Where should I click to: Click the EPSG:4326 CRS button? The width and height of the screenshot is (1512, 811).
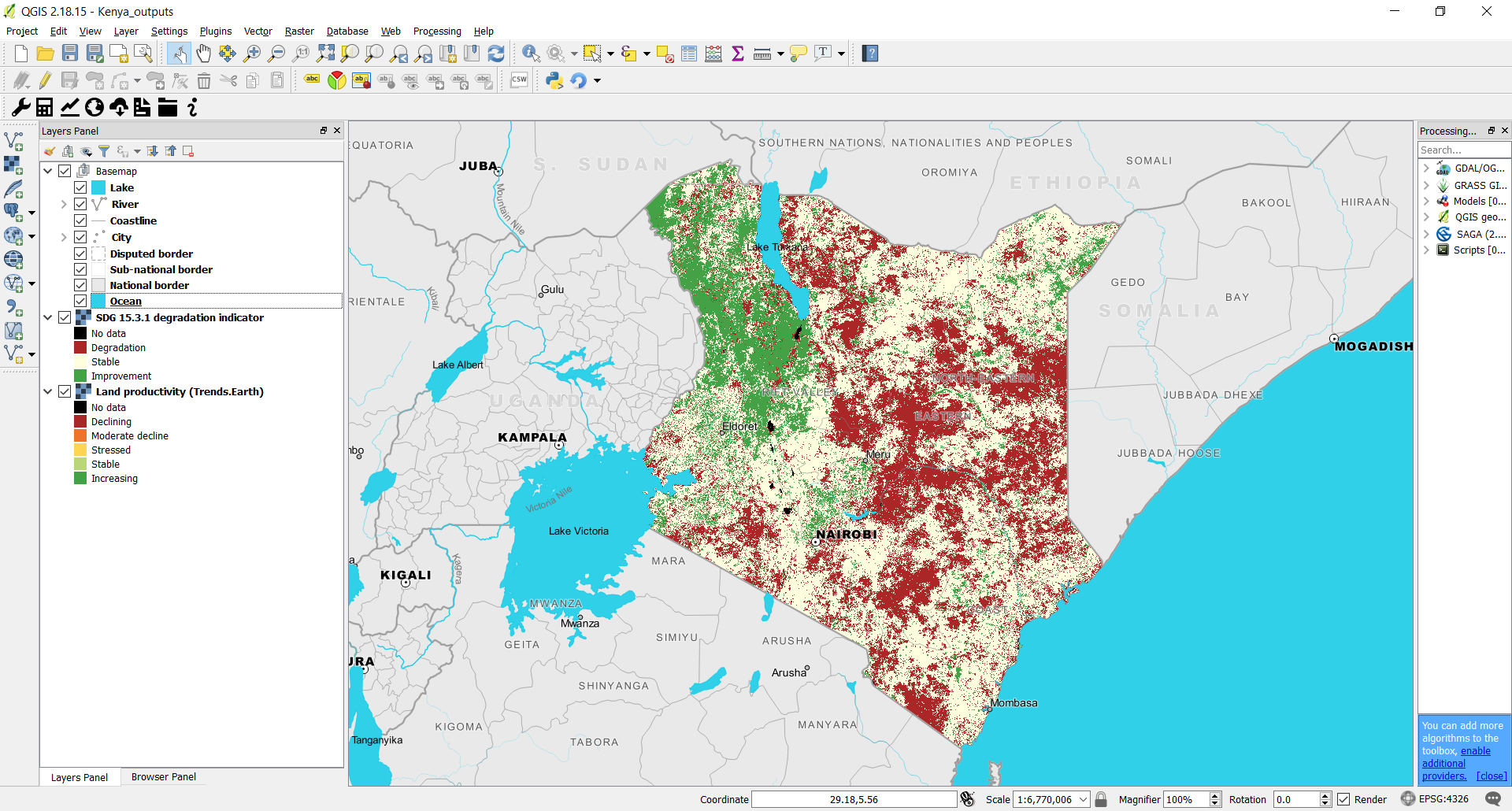coord(1443,799)
